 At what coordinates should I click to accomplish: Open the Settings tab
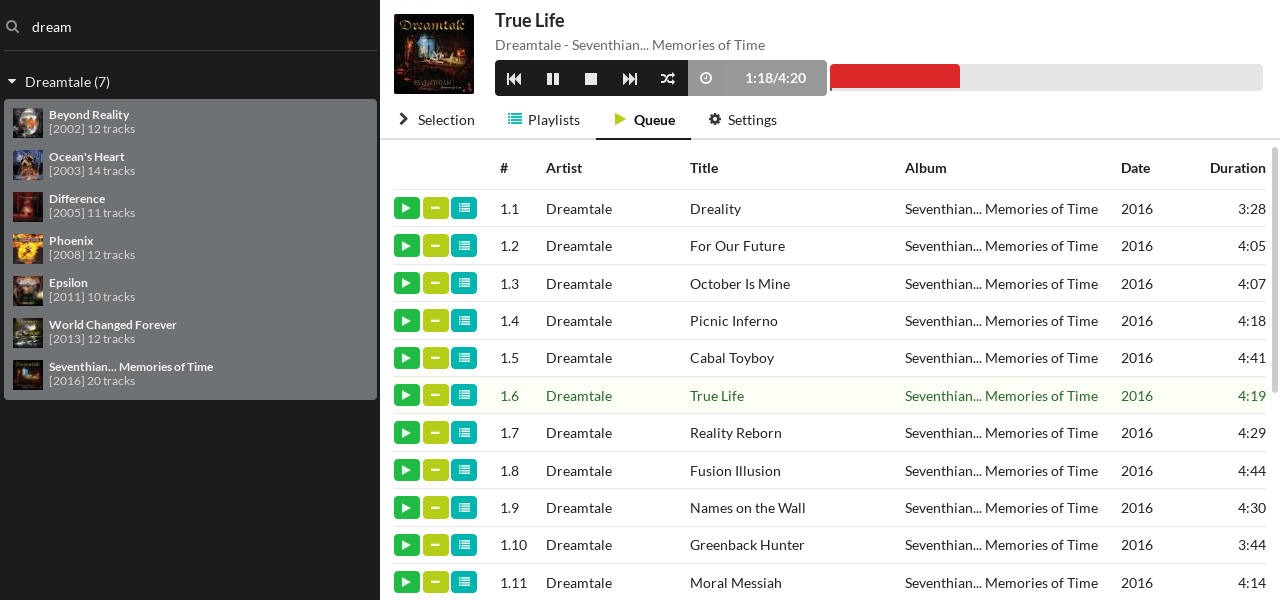click(742, 120)
